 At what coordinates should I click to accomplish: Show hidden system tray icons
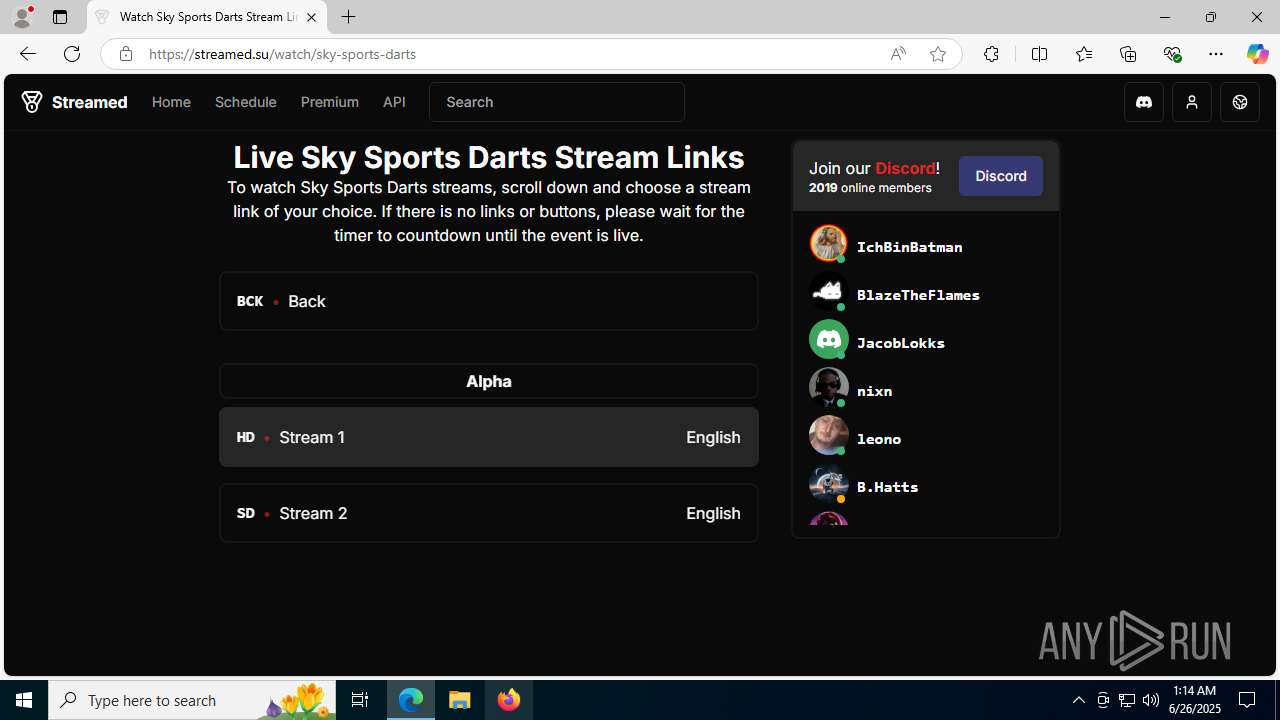click(1078, 700)
